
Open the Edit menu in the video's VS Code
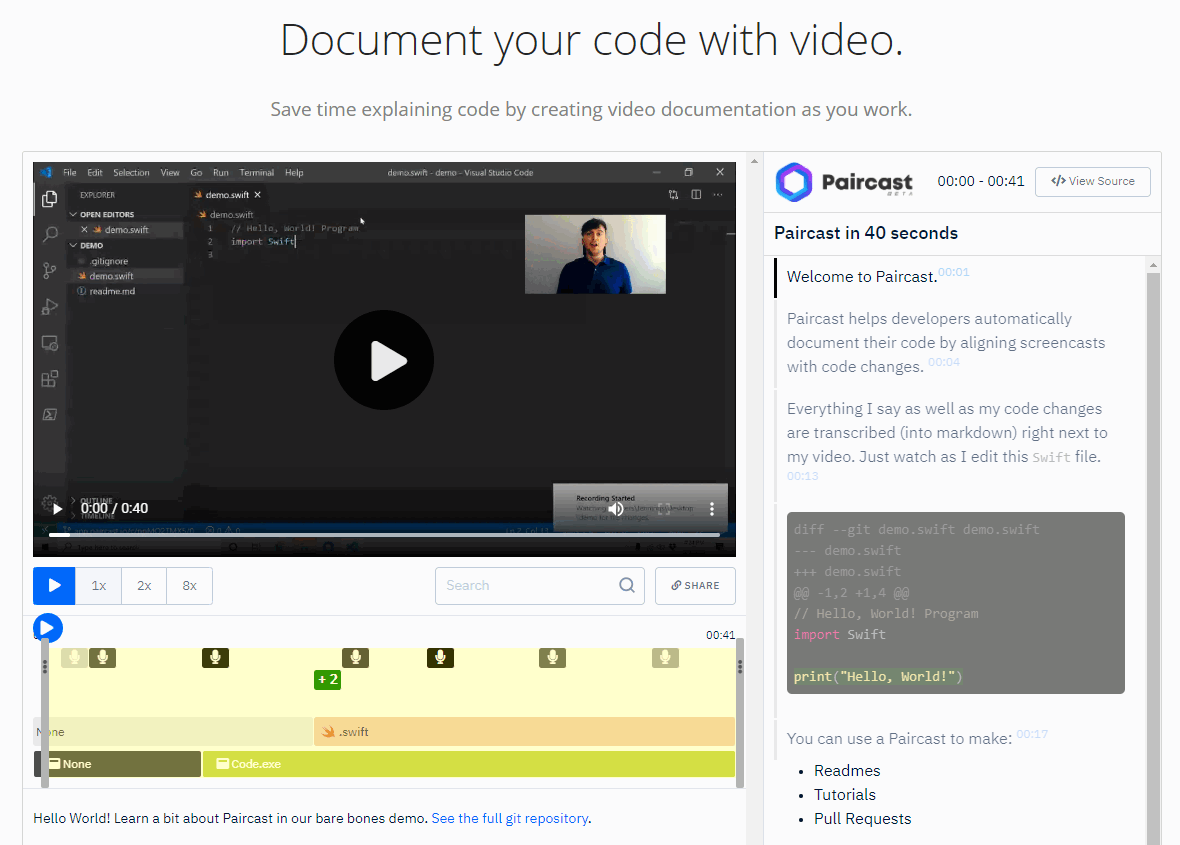click(x=95, y=172)
